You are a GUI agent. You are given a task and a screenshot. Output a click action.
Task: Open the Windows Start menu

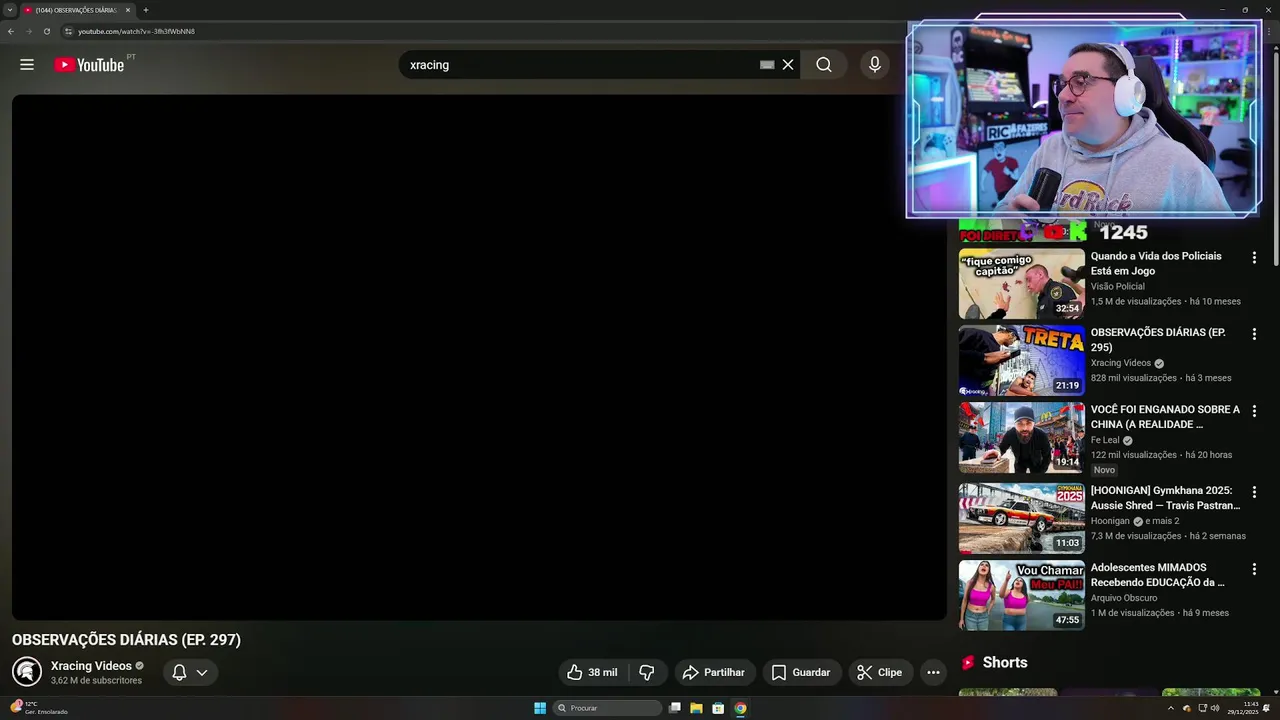point(540,708)
